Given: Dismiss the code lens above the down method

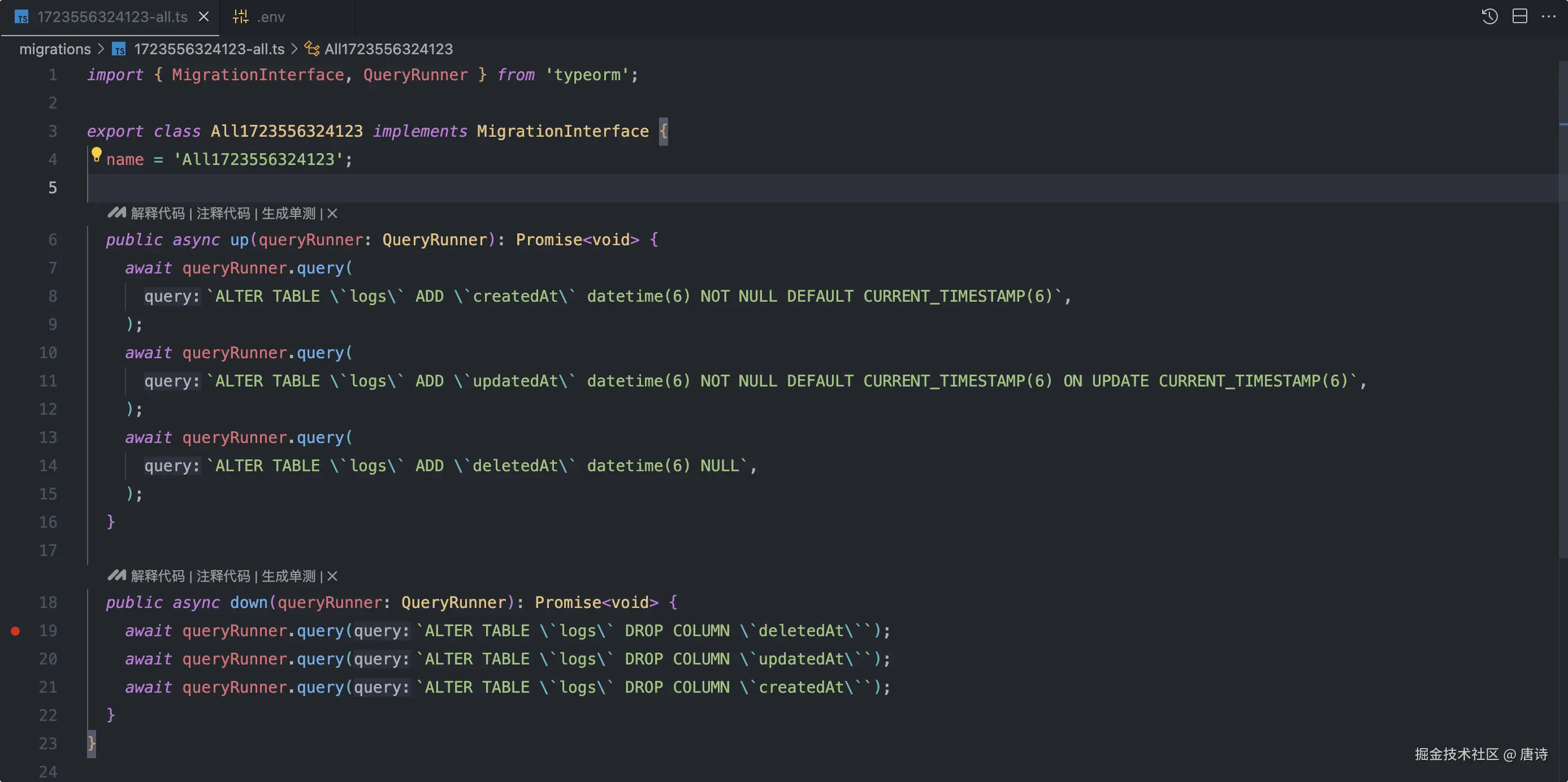Looking at the screenshot, I should 332,576.
